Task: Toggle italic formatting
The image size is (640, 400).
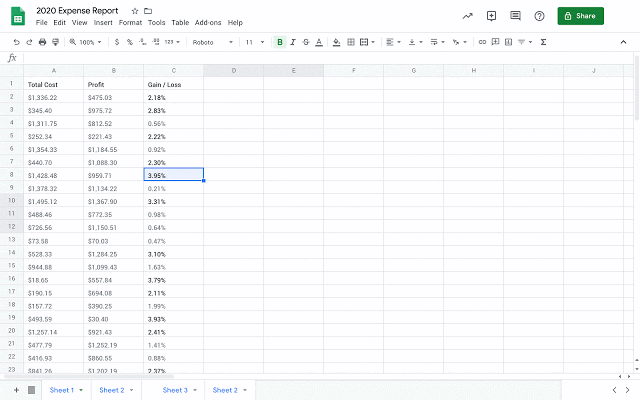Action: click(293, 42)
